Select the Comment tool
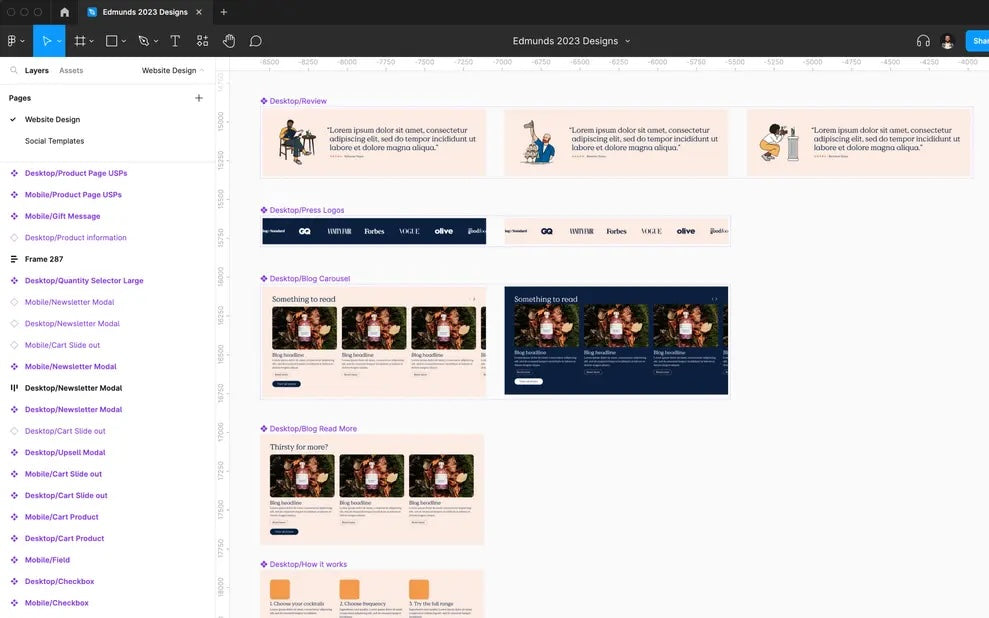989x618 pixels. [256, 41]
